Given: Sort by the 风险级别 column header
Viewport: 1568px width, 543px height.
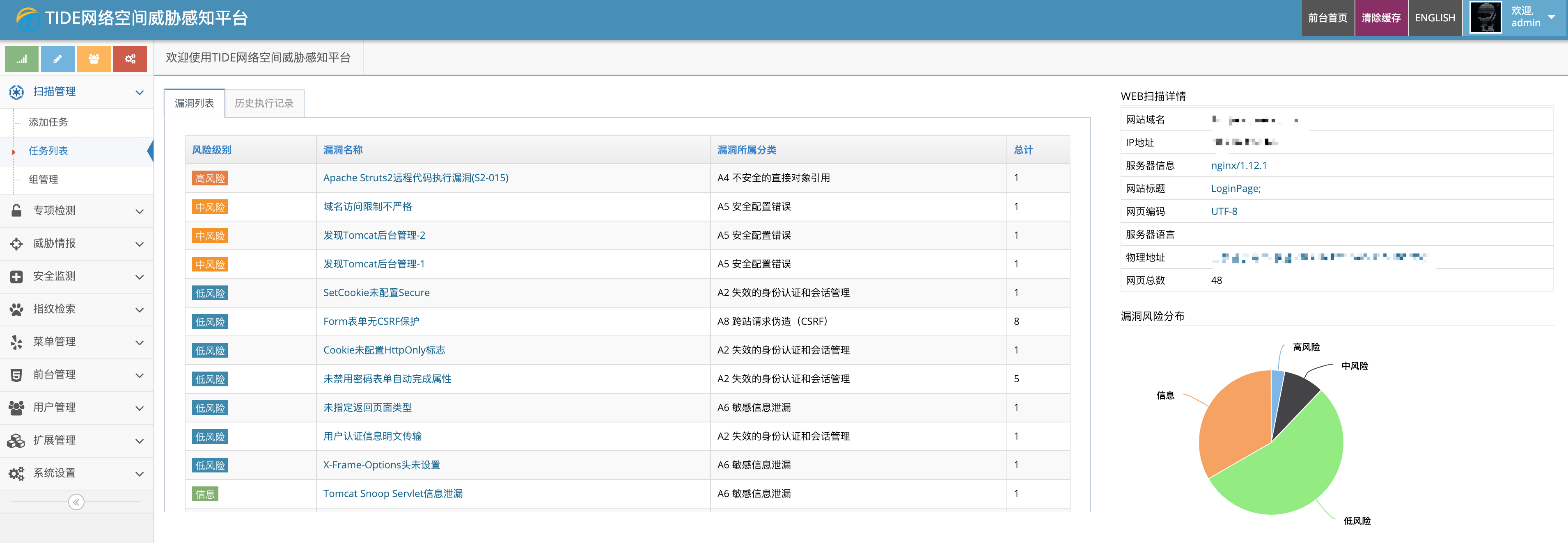Looking at the screenshot, I should click(212, 150).
